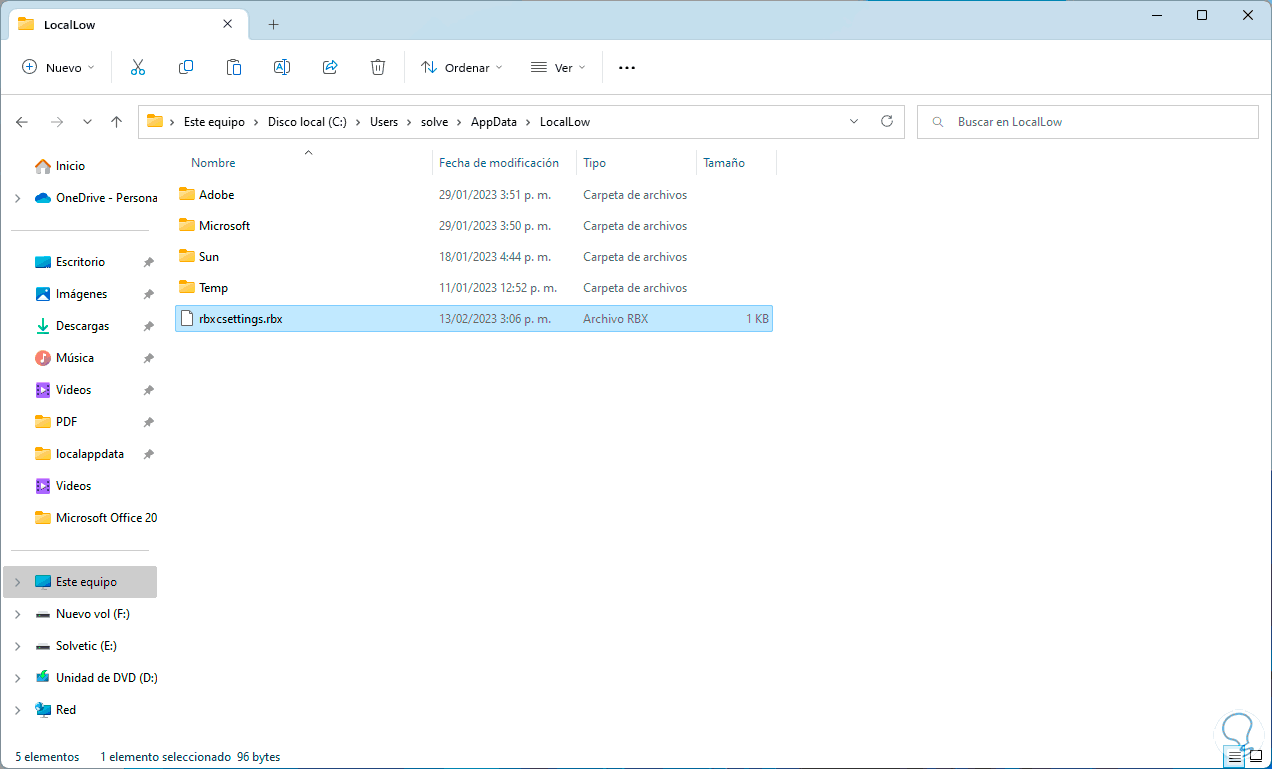
Task: Open recent locations dropdown arrow
Action: [x=87, y=122]
